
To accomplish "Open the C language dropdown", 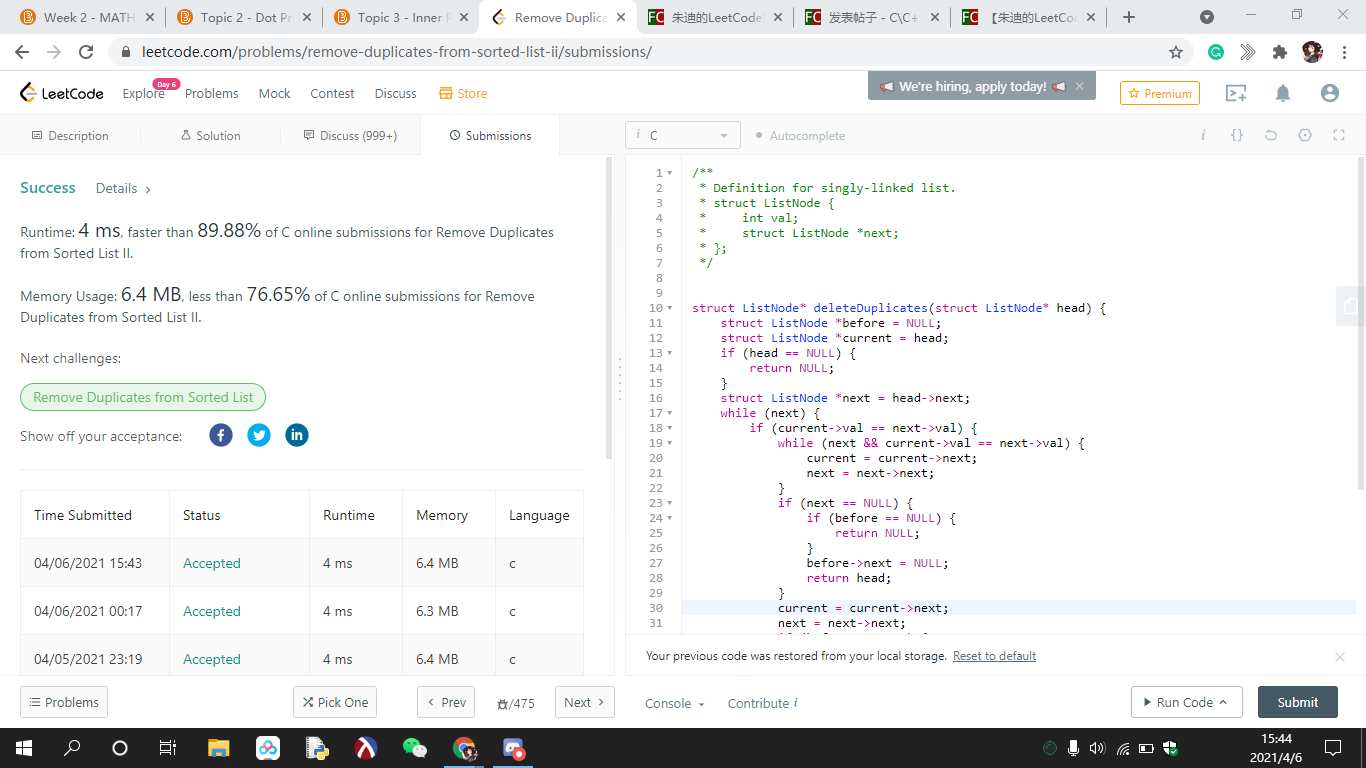I will [x=683, y=135].
